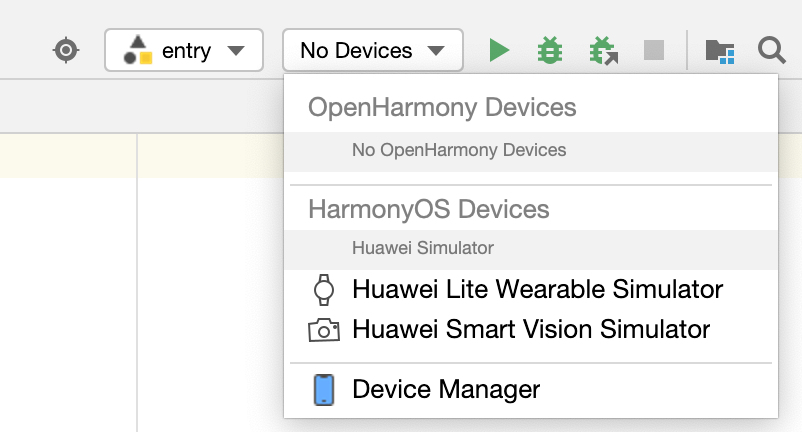Collapse the No Devices dropdown

point(373,50)
